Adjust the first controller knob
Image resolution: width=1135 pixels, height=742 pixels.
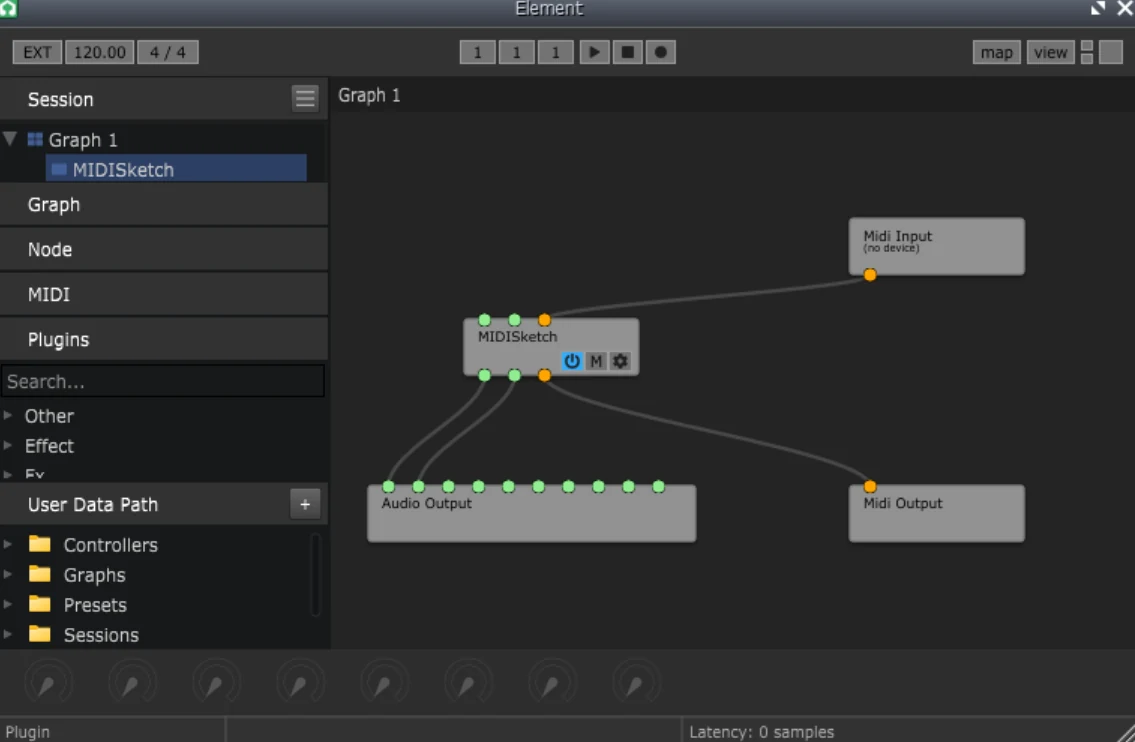48,682
